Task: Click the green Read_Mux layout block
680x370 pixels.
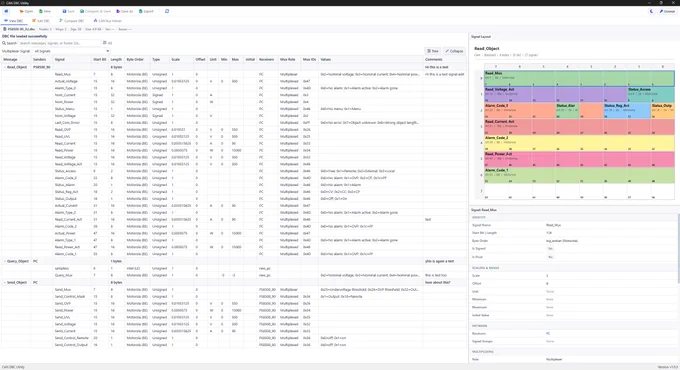Action: pyautogui.click(x=579, y=79)
